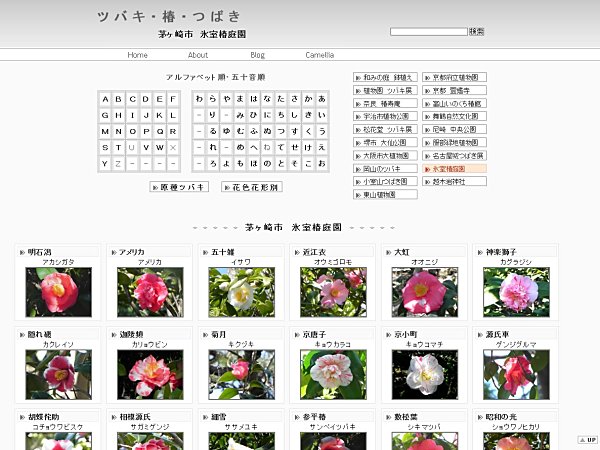Open the 和みの庭 鉢植え link
Viewport: 600px width, 450px height.
(x=385, y=77)
